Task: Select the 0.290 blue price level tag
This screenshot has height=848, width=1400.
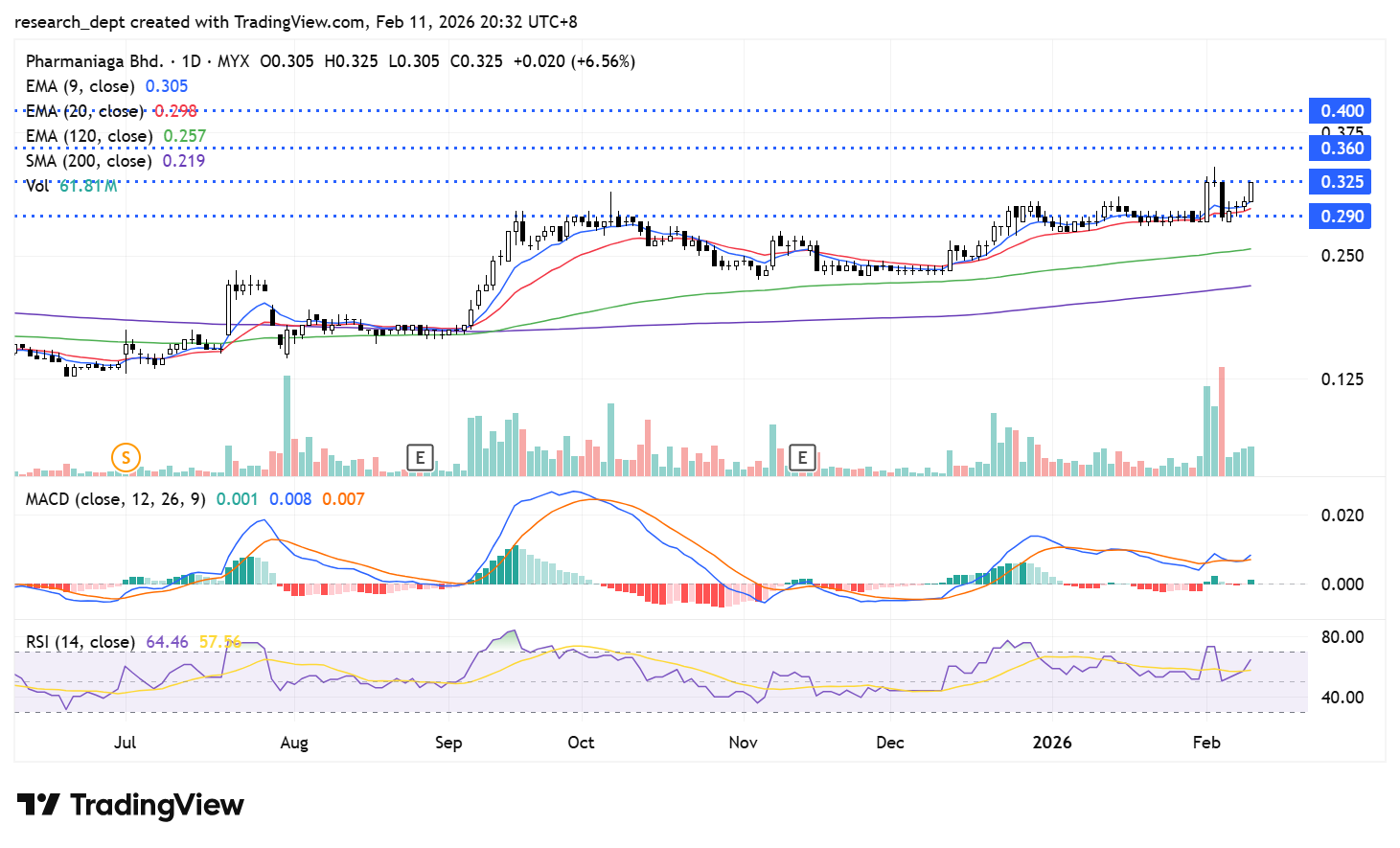Action: coord(1341,217)
